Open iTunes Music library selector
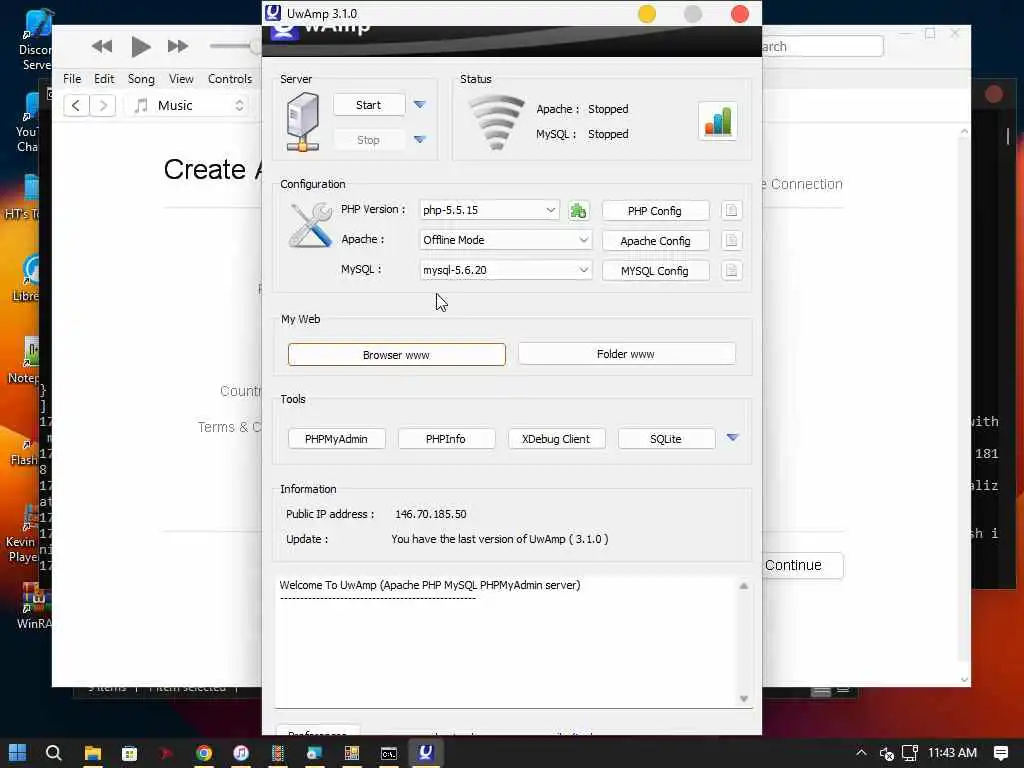 pyautogui.click(x=188, y=105)
